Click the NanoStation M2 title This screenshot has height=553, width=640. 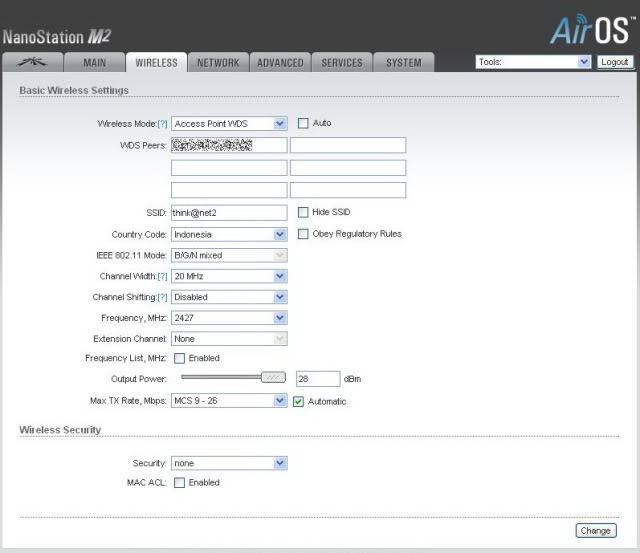57,37
